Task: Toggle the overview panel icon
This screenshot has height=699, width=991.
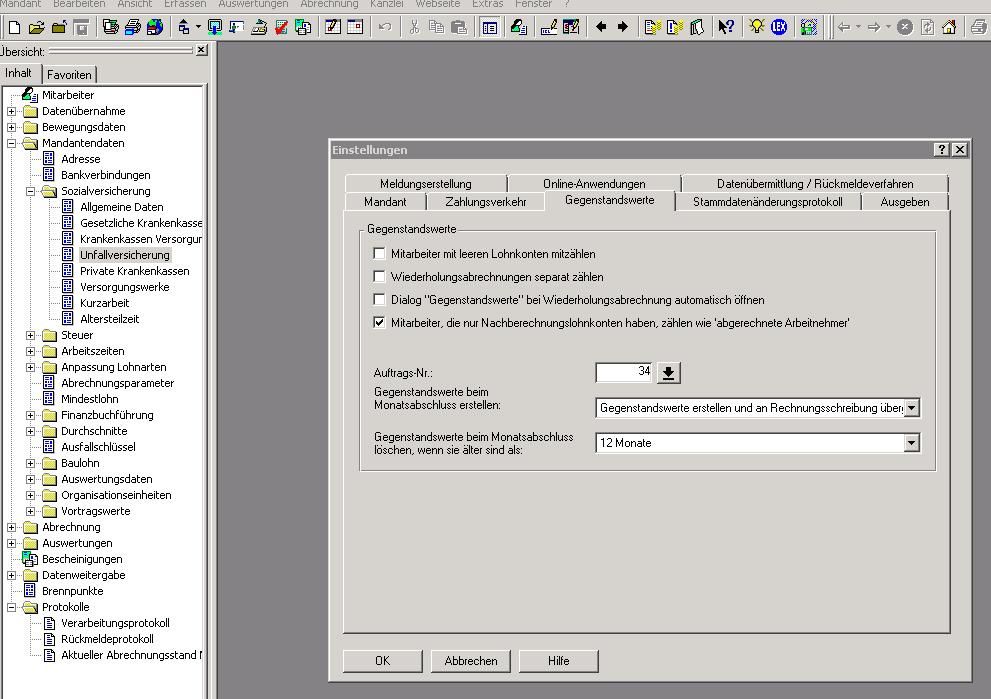Action: point(489,27)
